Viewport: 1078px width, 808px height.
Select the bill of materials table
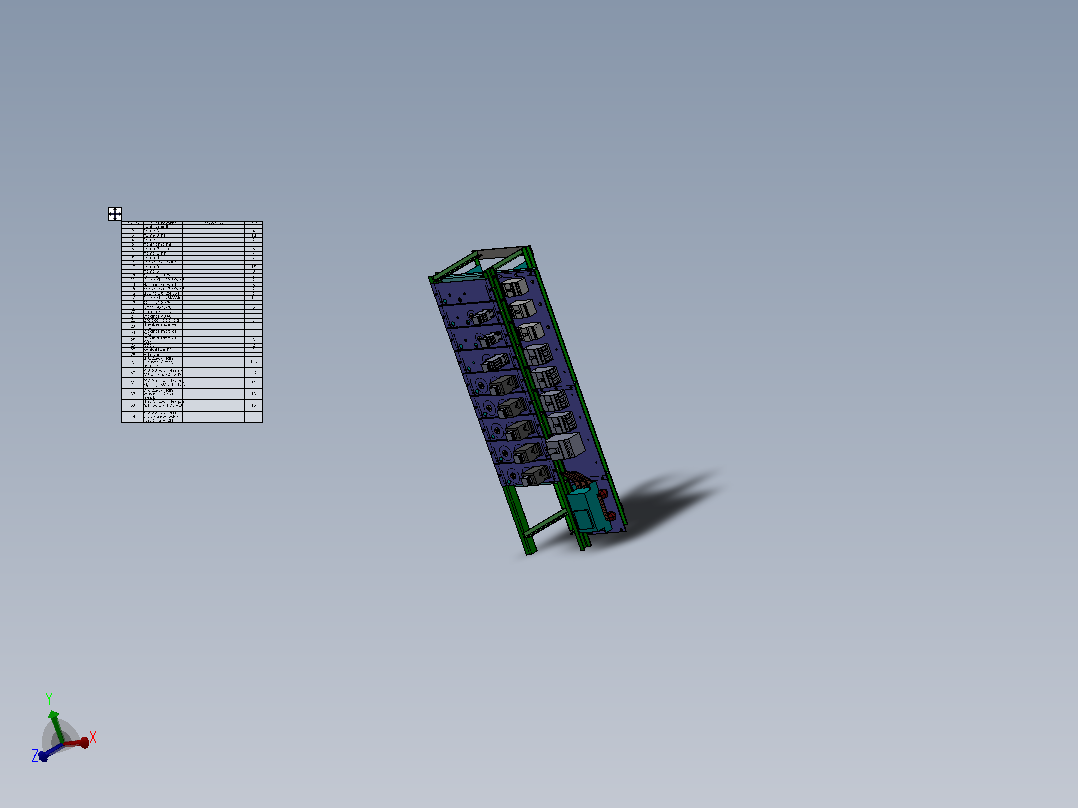[192, 322]
